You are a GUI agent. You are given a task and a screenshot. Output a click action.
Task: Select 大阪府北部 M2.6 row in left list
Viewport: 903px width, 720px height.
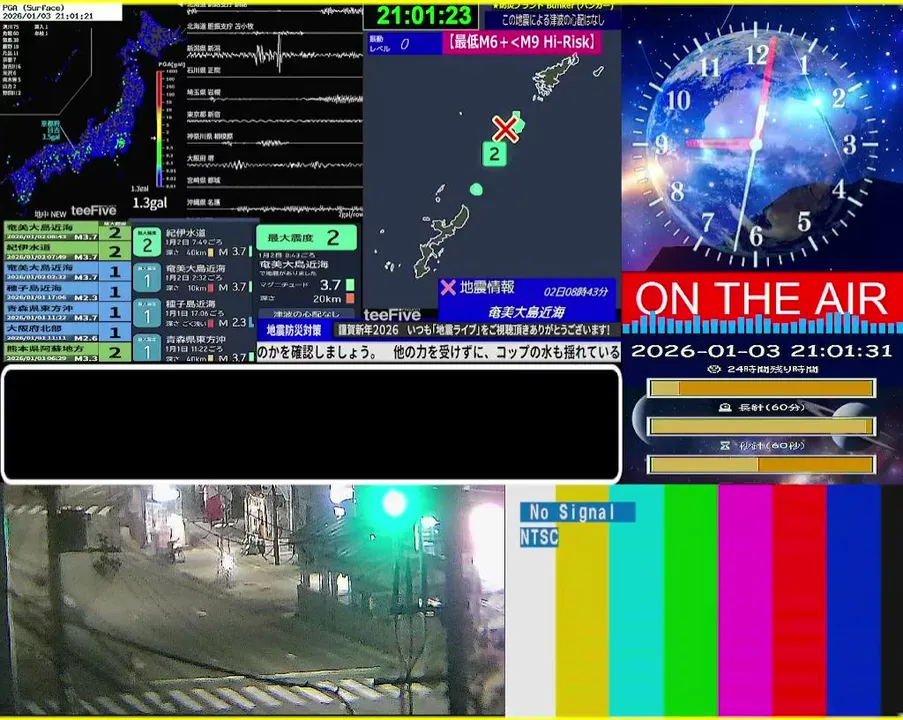tap(67, 332)
